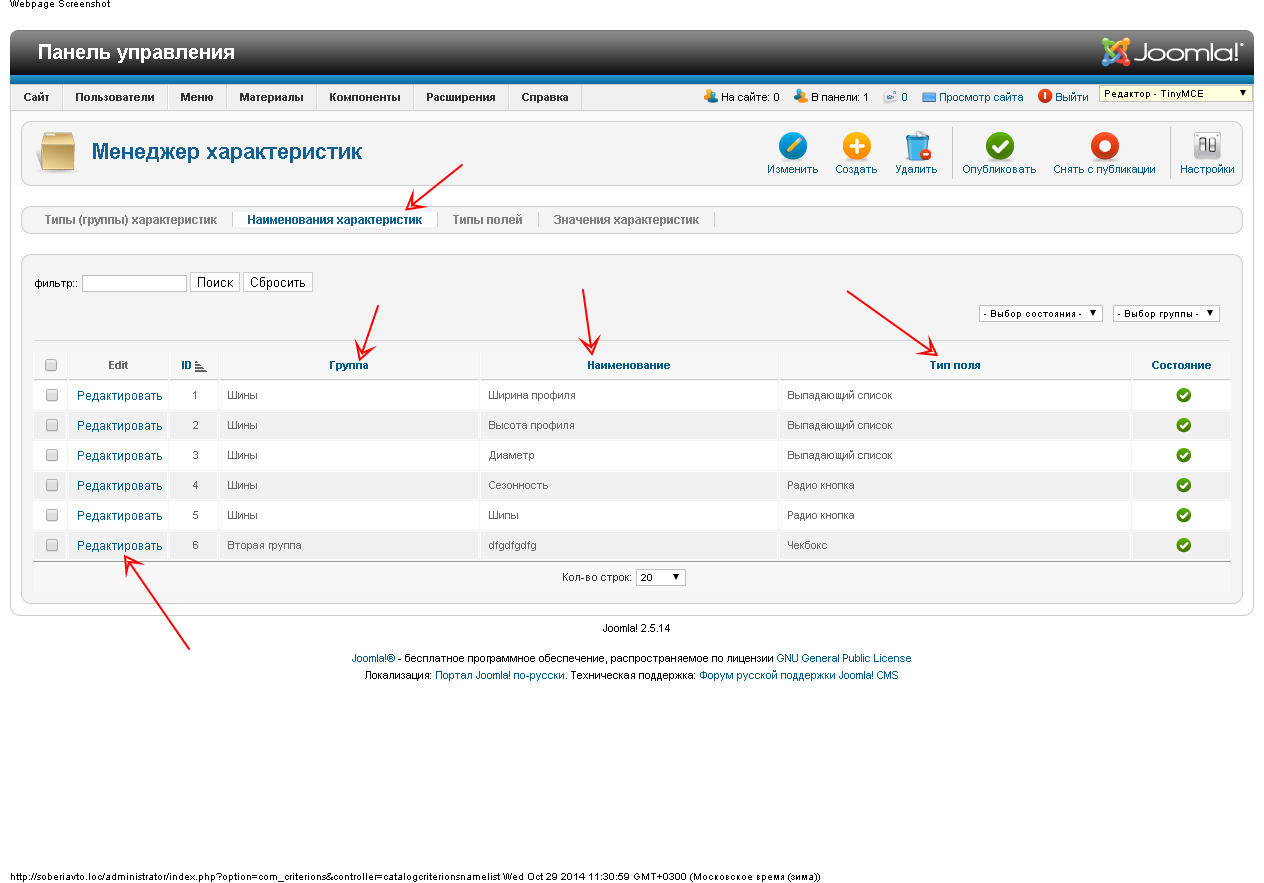
Task: Focus the фильтр search input field
Action: (134, 283)
